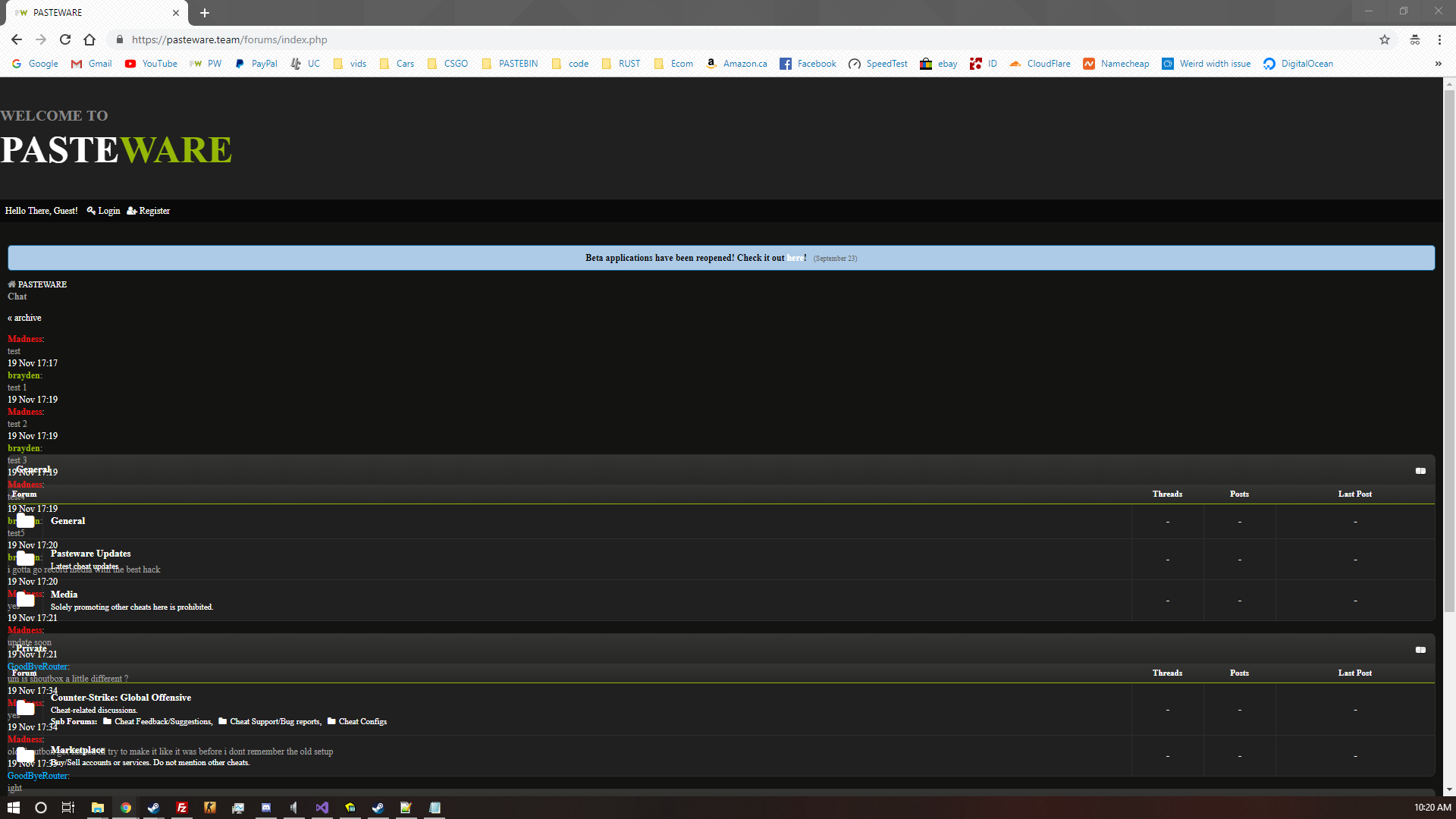Screen dimensions: 1456x819
Task: Open the SpeedTest bookmark
Action: coord(878,64)
